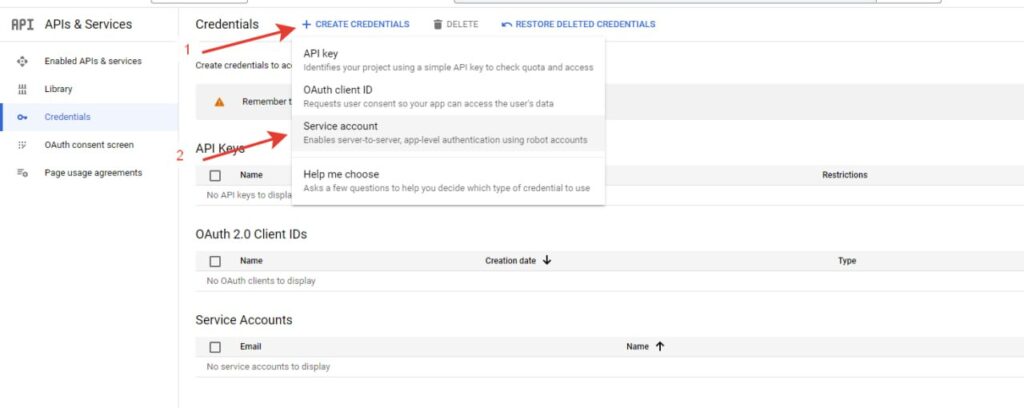Click Name column header in Service Accounts
1024x408 pixels.
click(637, 347)
